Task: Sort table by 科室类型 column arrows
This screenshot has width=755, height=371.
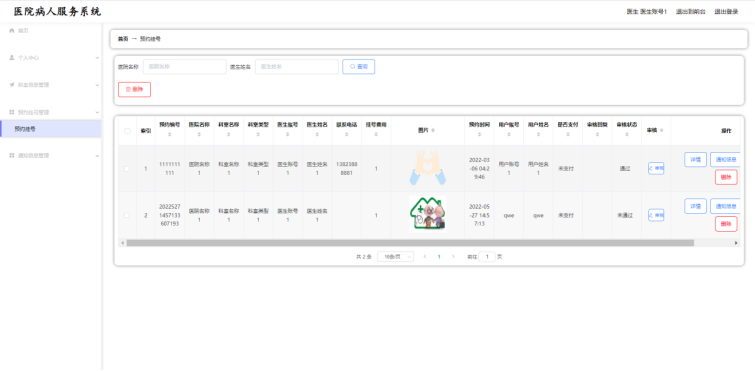Action: point(258,135)
